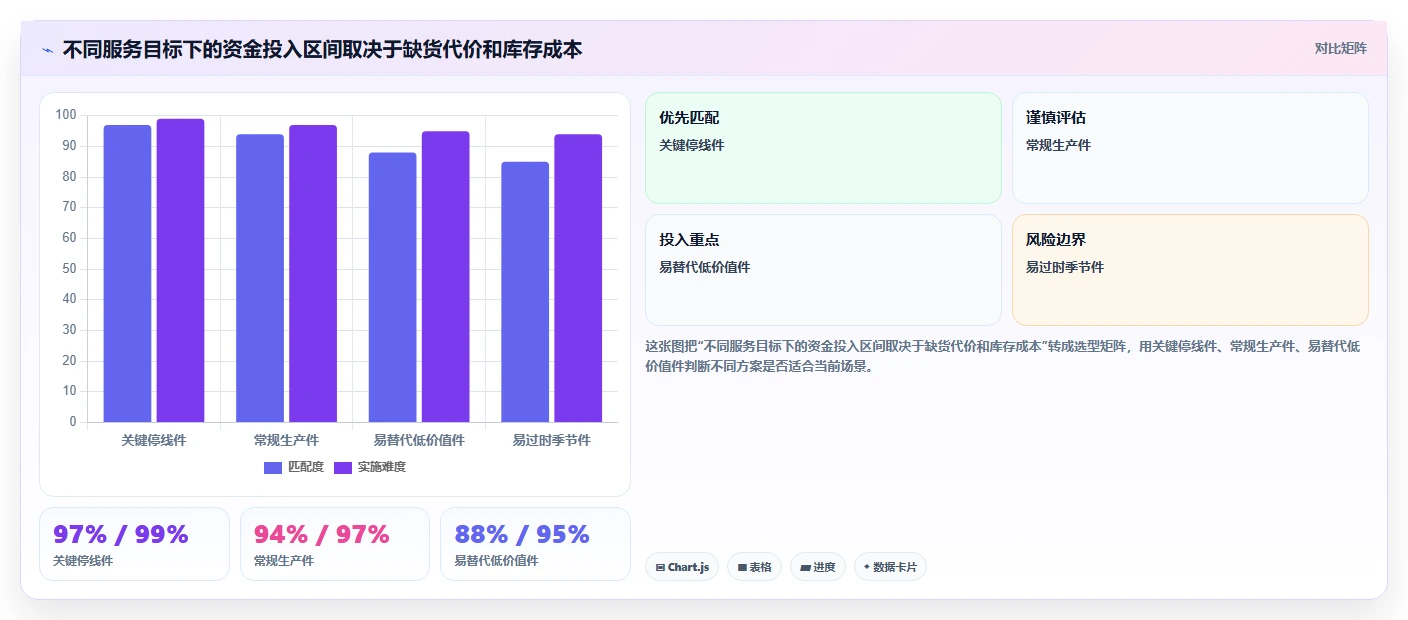The height and width of the screenshot is (620, 1408).
Task: Select the 风险边界 matrix card
Action: 1190,270
